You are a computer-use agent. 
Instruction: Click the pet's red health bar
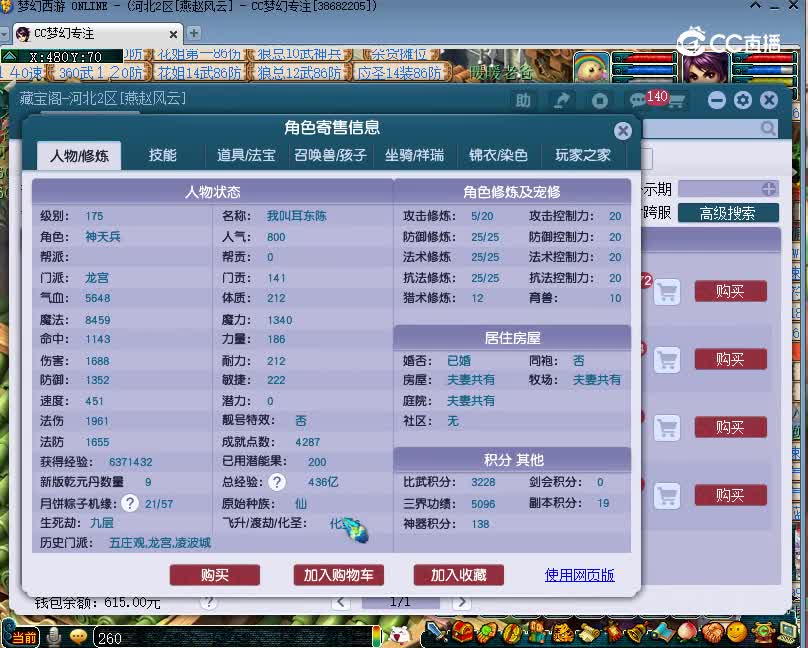click(647, 57)
